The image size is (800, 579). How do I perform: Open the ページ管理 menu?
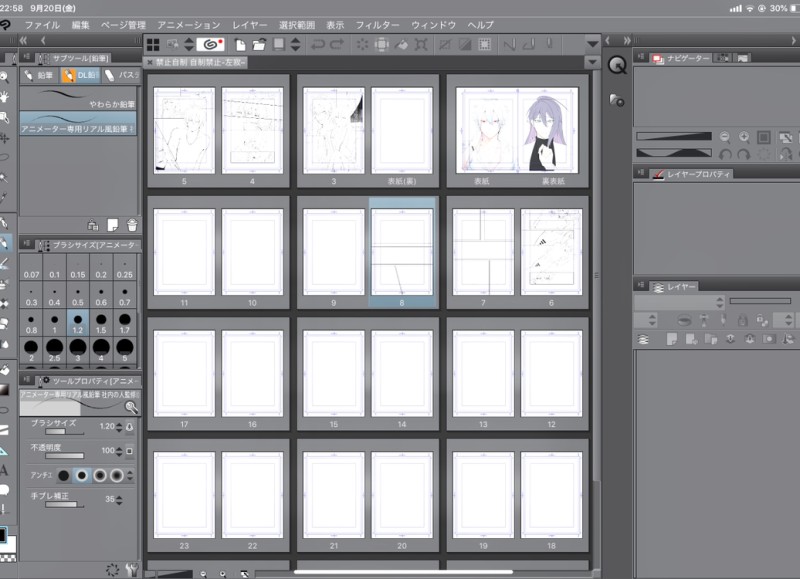coord(123,25)
